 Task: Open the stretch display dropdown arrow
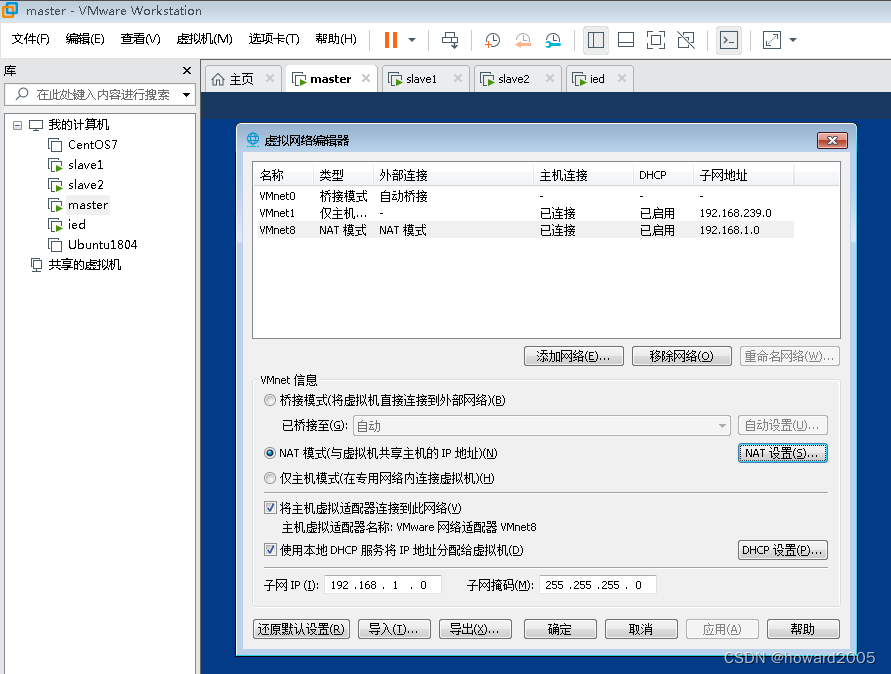[793, 40]
